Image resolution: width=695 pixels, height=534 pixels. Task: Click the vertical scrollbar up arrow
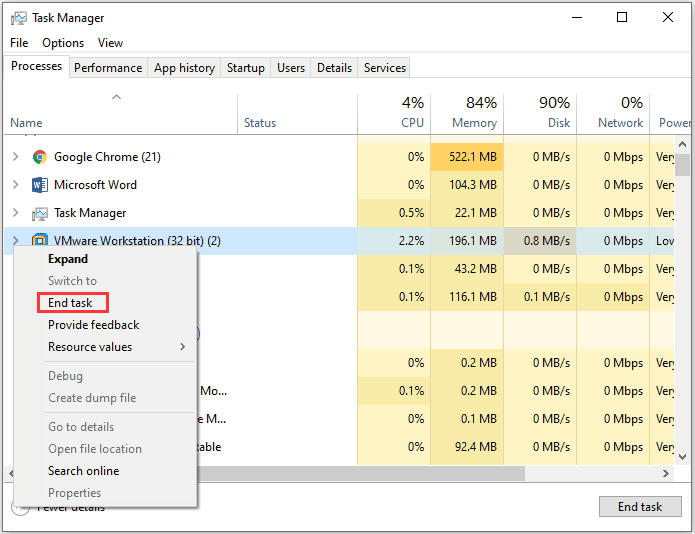pyautogui.click(x=683, y=144)
